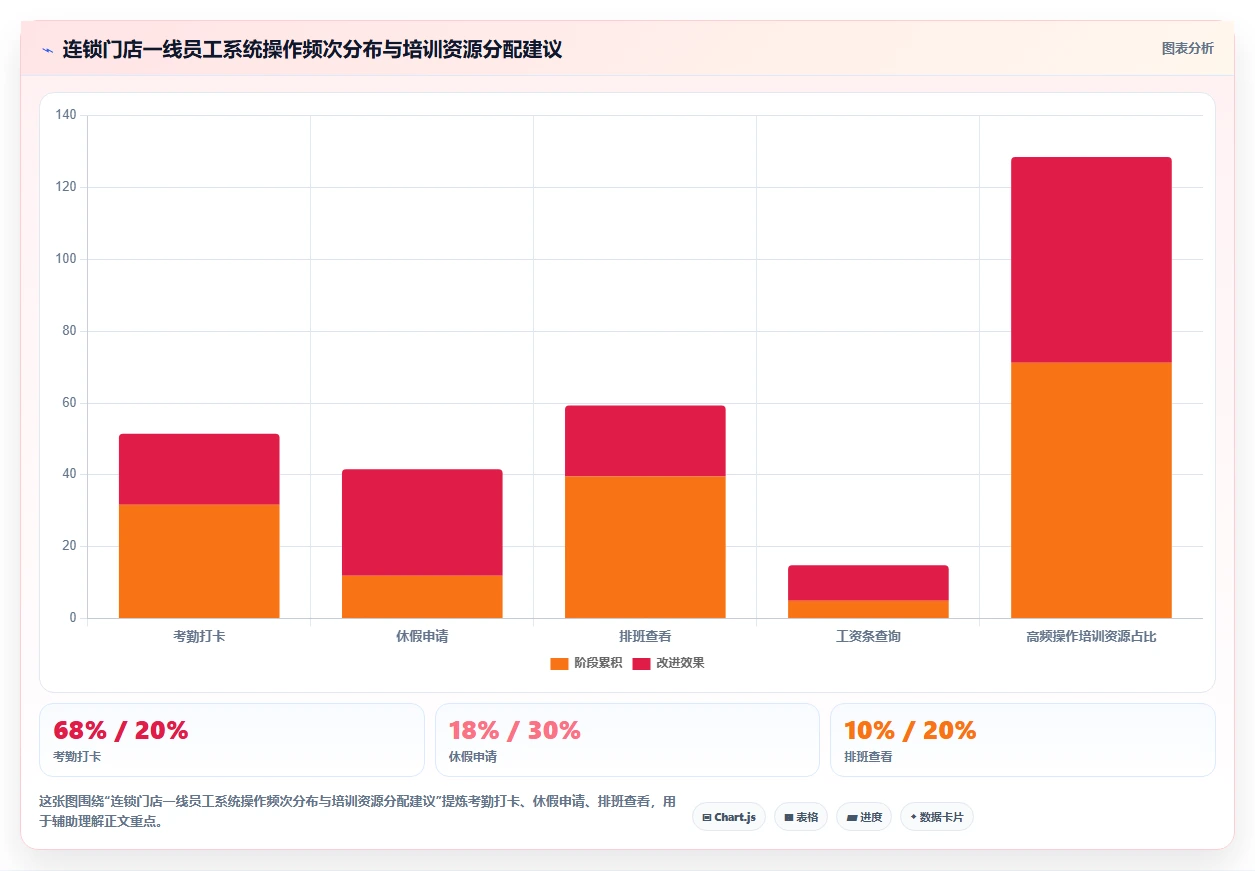Click the red segment of 考勤打卡 bar

pos(199,469)
